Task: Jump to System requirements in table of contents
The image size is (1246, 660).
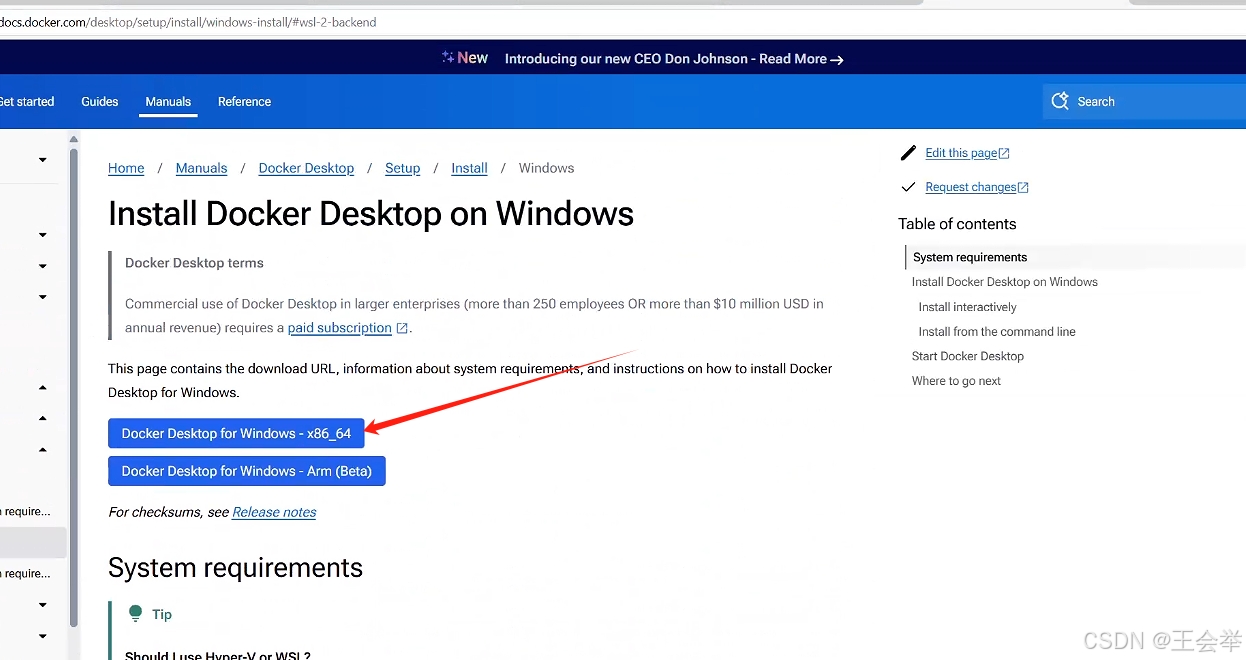Action: 970,257
